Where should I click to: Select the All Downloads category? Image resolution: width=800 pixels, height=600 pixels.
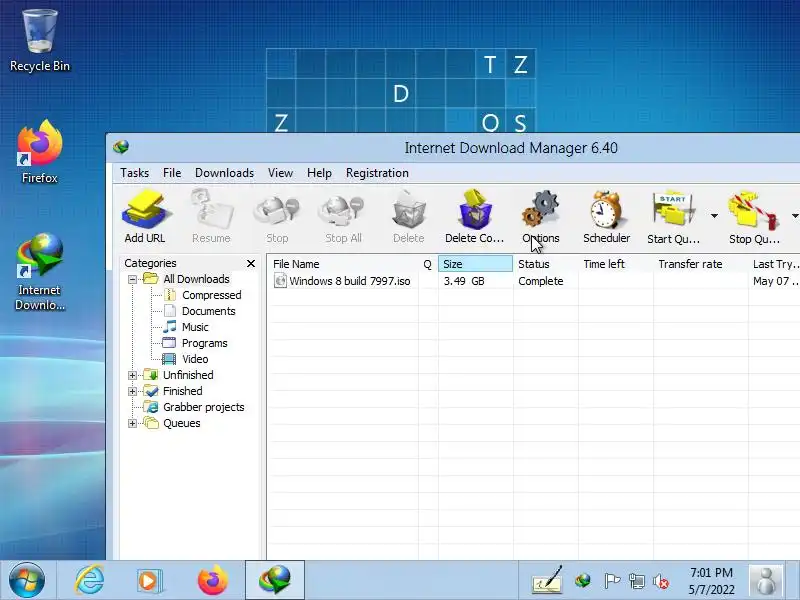(196, 279)
